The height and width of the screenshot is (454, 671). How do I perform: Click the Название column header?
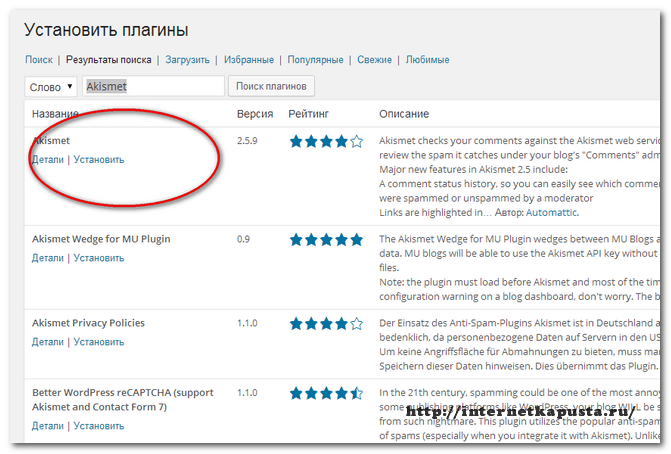(55, 114)
